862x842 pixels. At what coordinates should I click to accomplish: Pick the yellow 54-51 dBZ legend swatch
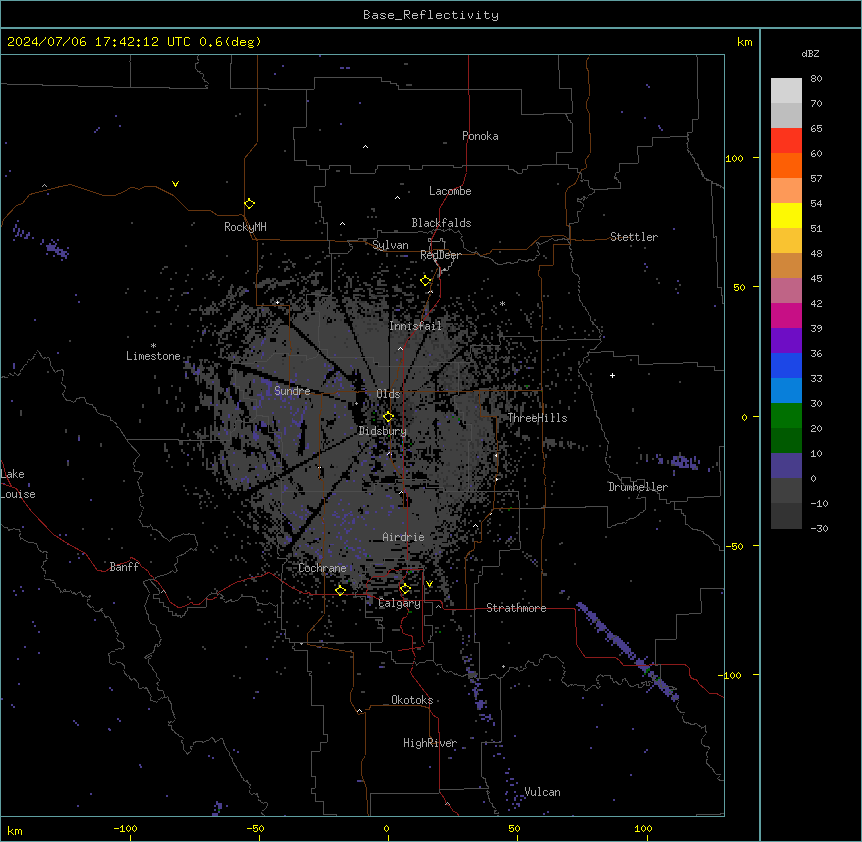(x=786, y=216)
